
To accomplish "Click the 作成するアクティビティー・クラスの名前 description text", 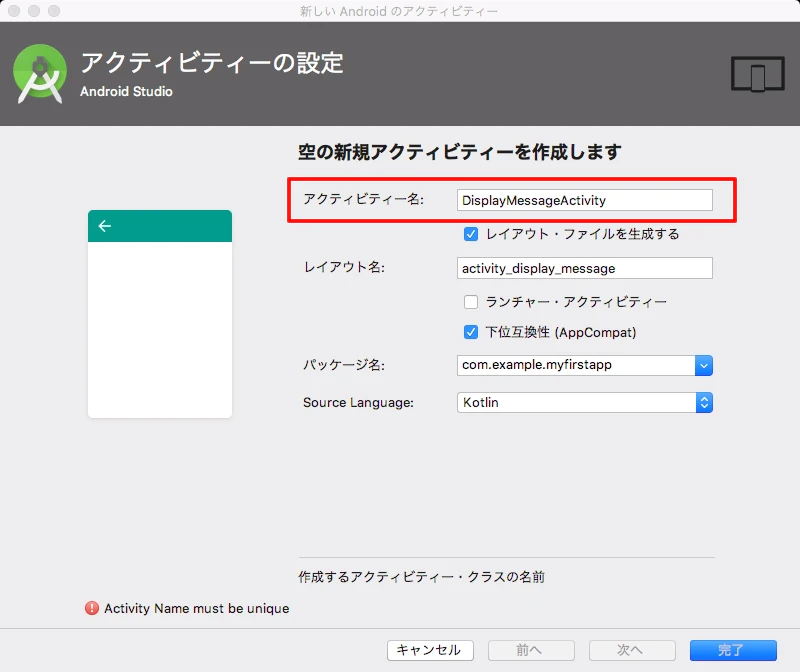I will (x=421, y=577).
